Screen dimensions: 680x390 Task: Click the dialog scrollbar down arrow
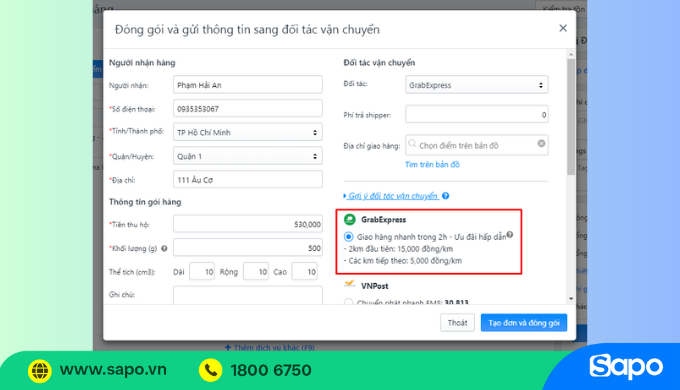tap(571, 299)
